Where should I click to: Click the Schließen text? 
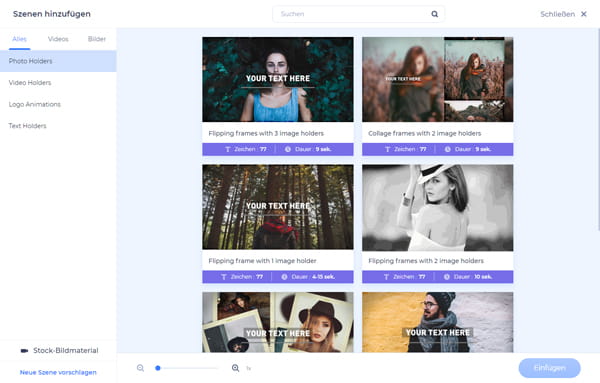[x=557, y=14]
